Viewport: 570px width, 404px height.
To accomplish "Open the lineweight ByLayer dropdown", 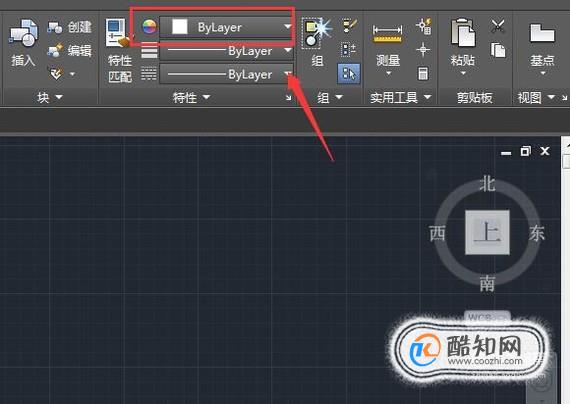I will (x=226, y=51).
